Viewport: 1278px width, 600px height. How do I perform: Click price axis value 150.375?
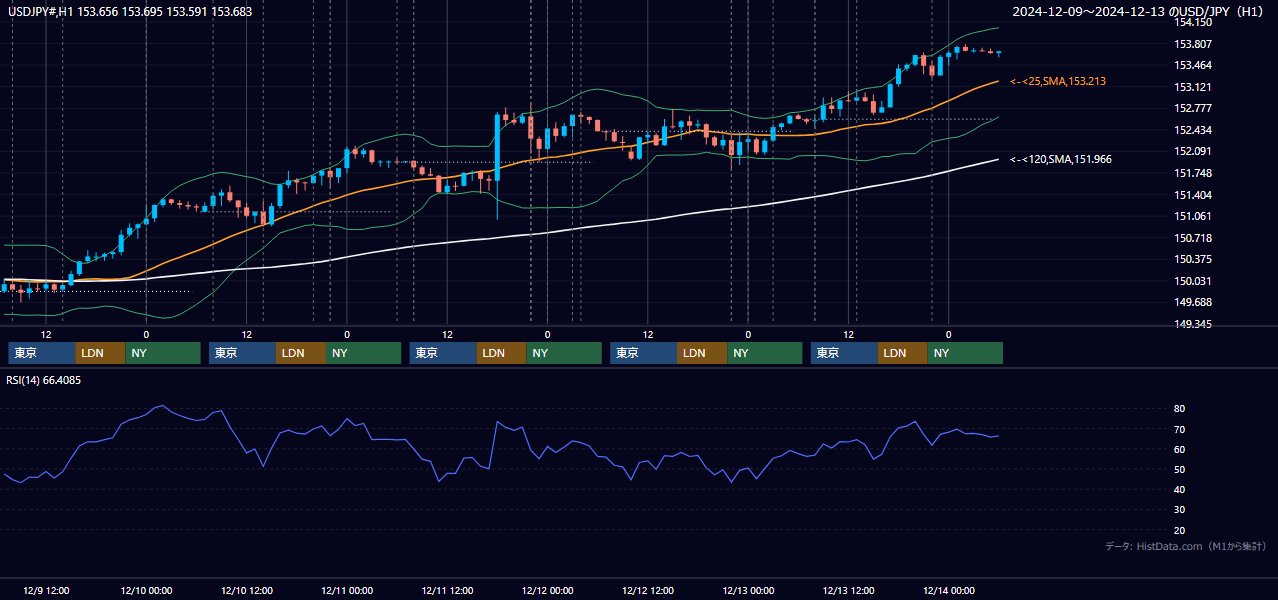tap(1193, 259)
